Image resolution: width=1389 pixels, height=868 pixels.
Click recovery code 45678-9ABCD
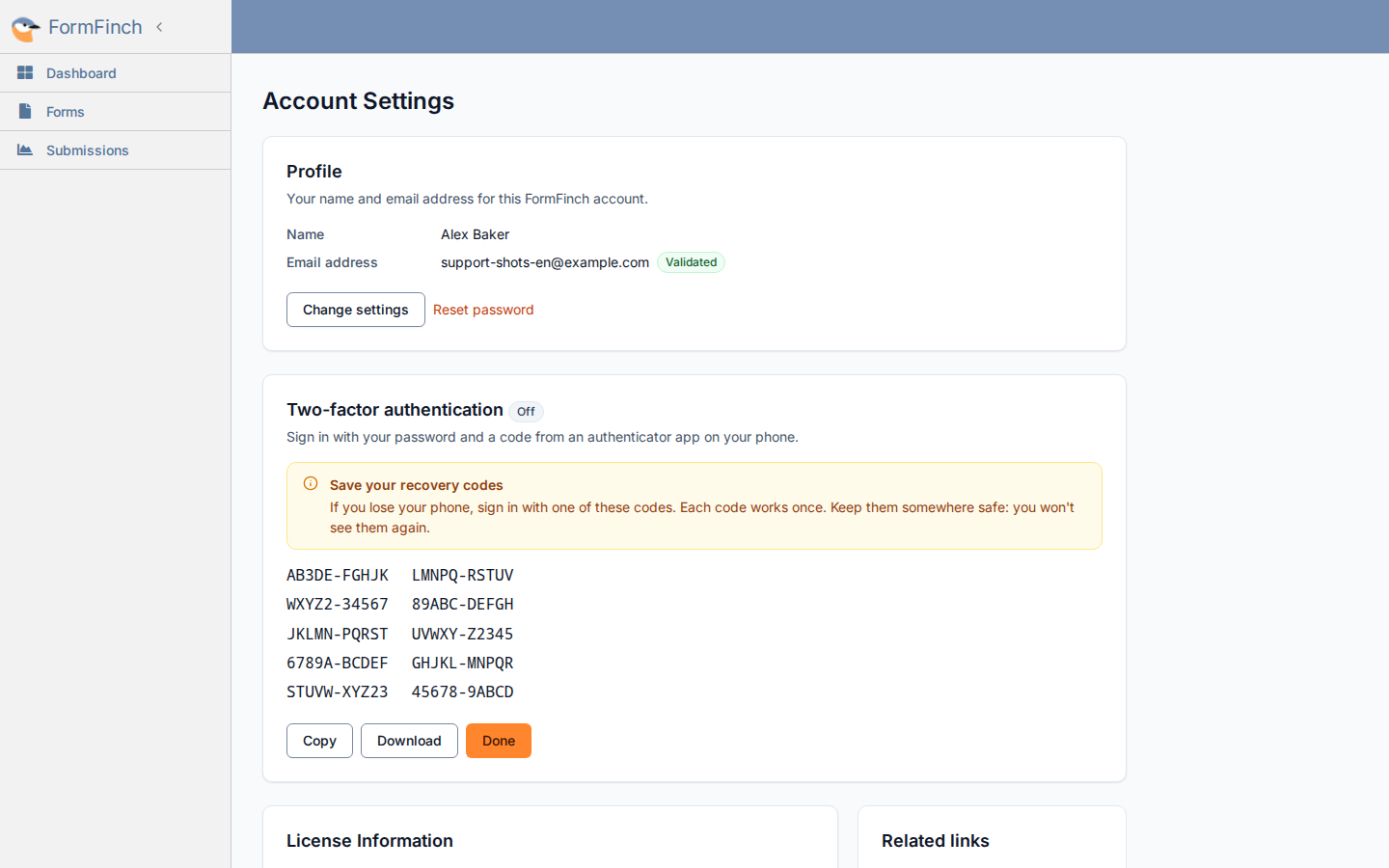[x=463, y=692]
